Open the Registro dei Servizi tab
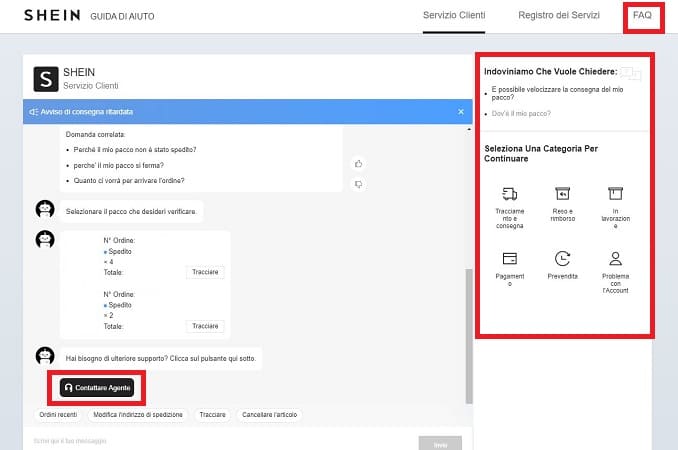Image resolution: width=678 pixels, height=450 pixels. pyautogui.click(x=559, y=15)
